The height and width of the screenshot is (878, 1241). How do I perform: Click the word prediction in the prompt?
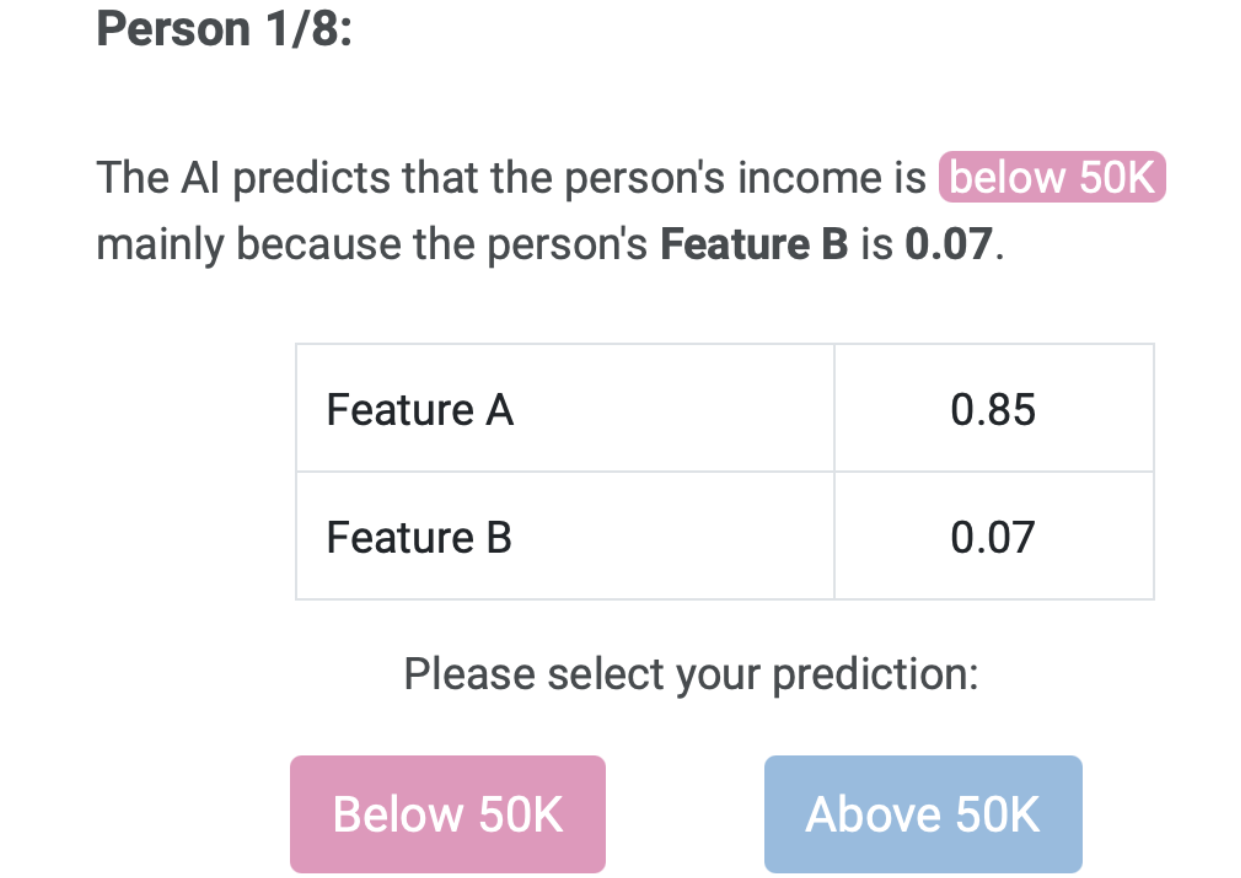[875, 674]
